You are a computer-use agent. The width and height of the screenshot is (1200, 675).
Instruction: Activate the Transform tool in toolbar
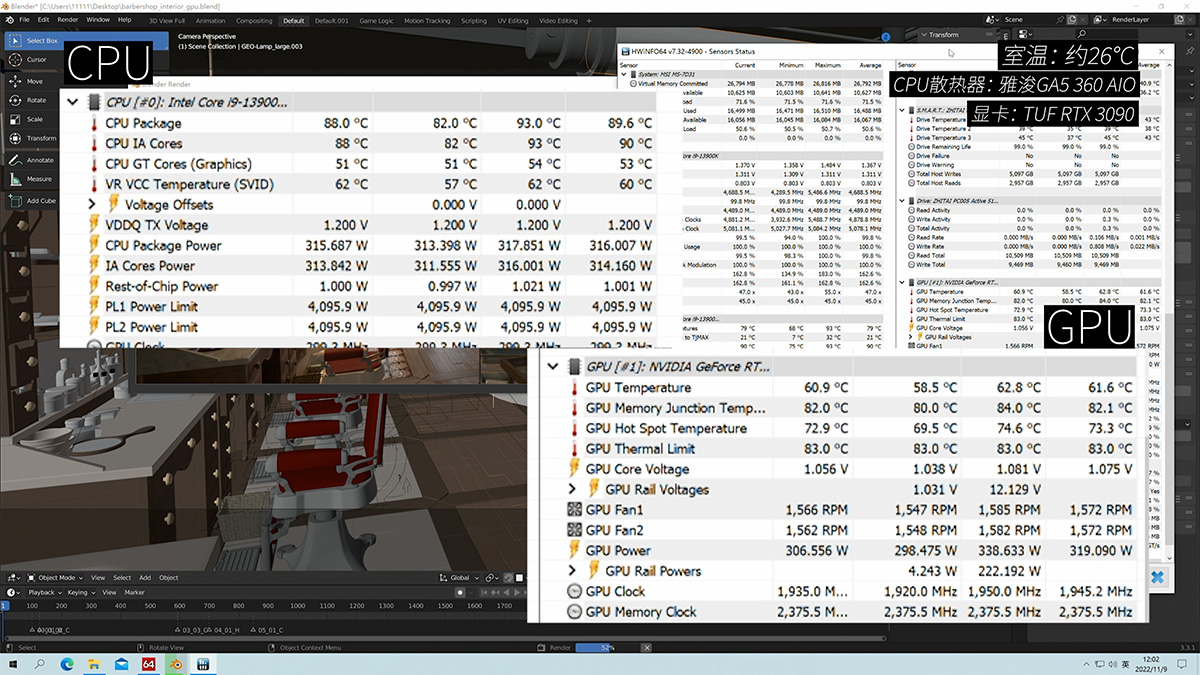[x=32, y=138]
